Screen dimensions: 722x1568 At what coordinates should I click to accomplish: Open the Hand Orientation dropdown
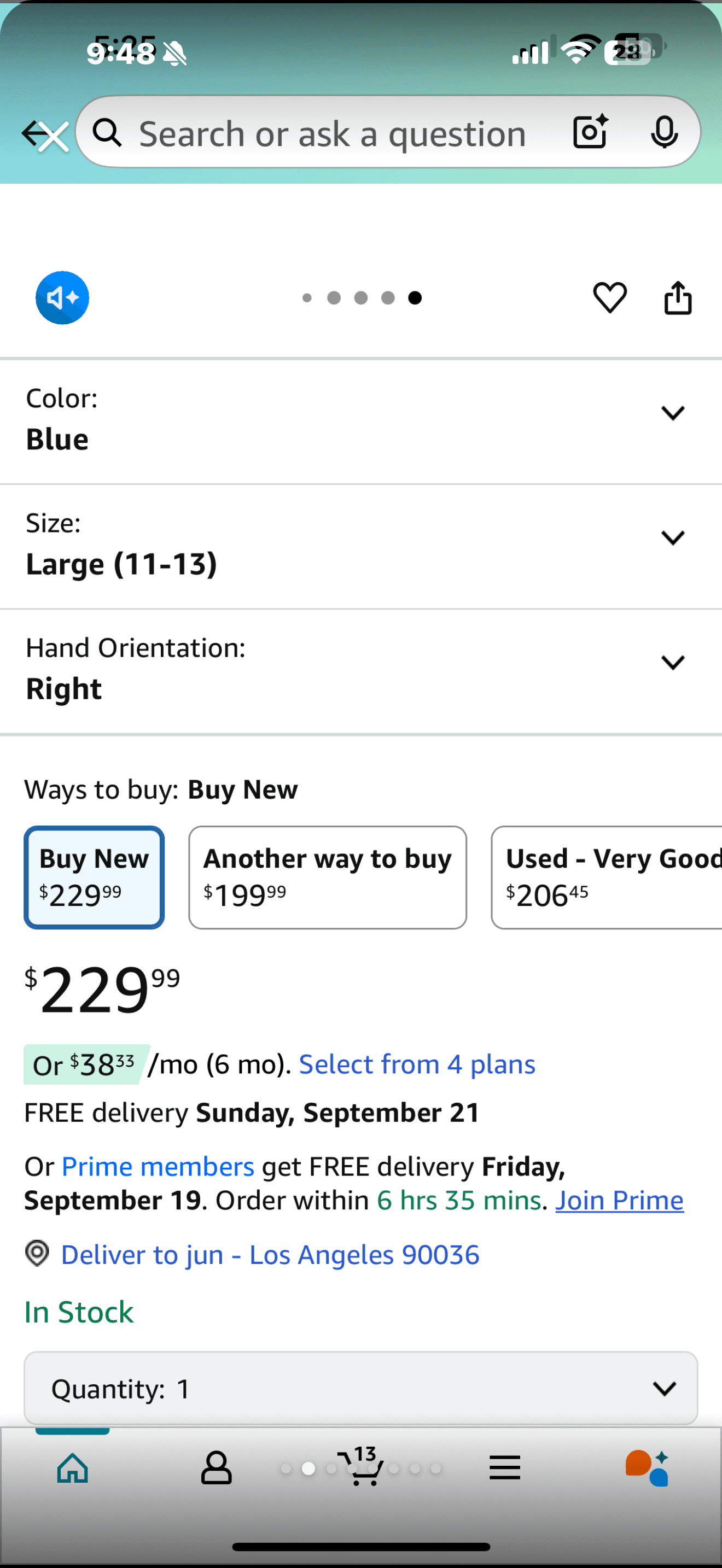coord(672,662)
